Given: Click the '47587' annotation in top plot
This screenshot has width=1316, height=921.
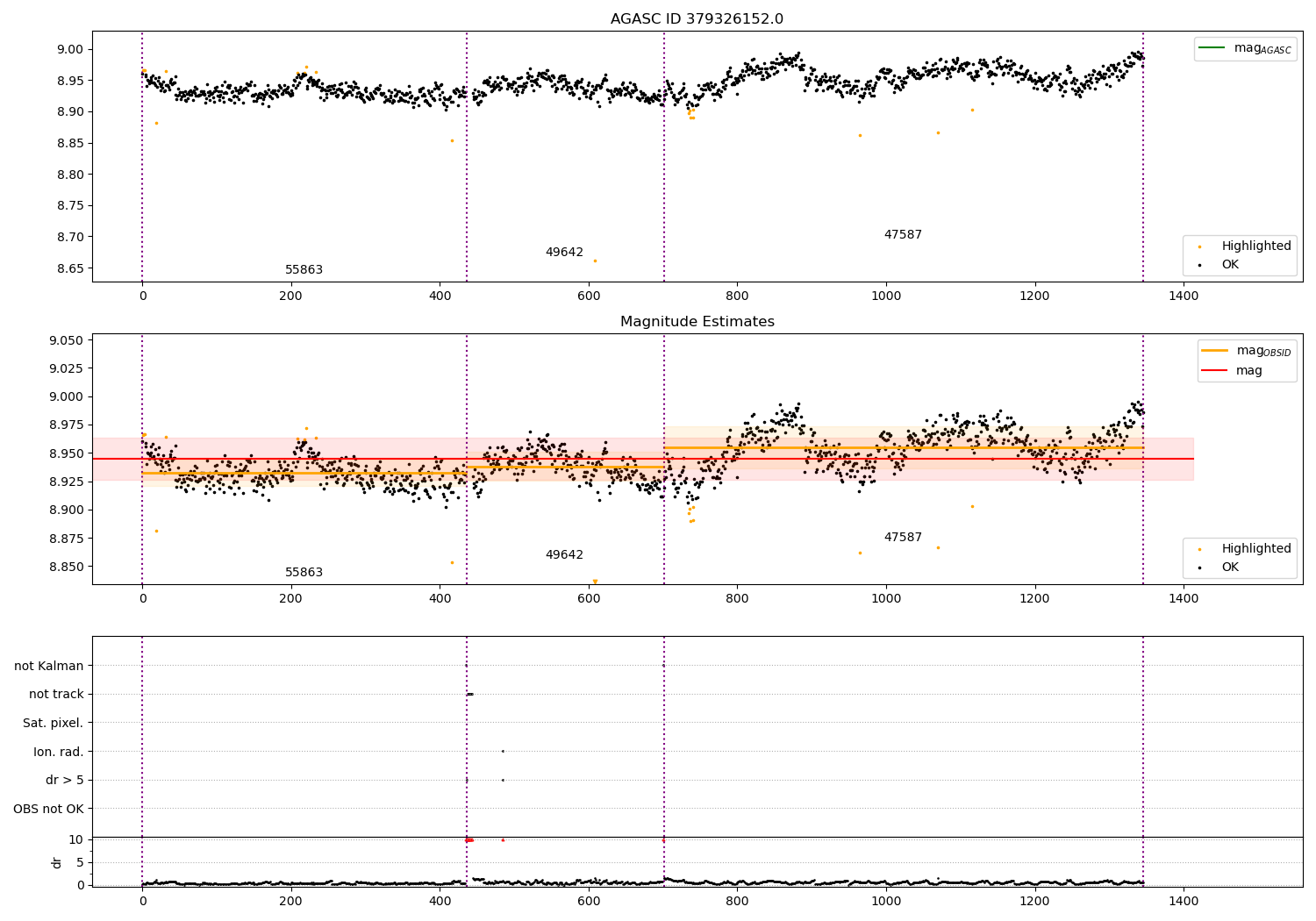Looking at the screenshot, I should (x=903, y=235).
